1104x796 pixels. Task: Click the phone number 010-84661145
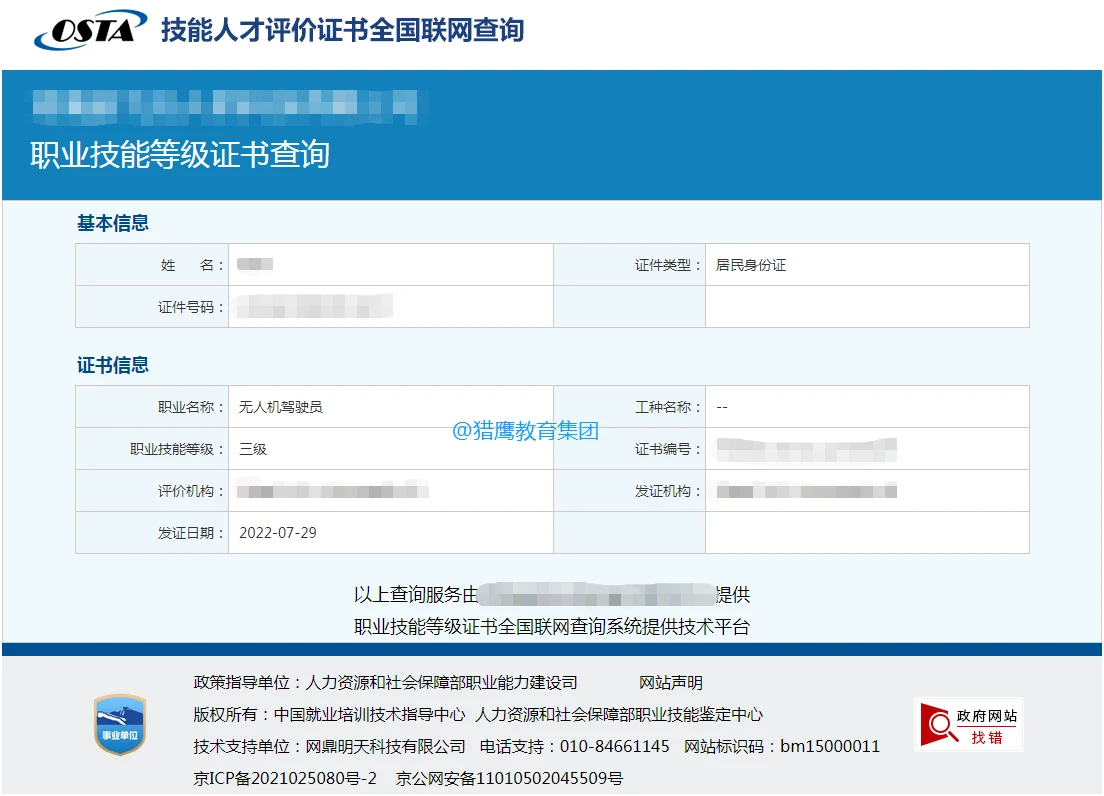pyautogui.click(x=614, y=746)
